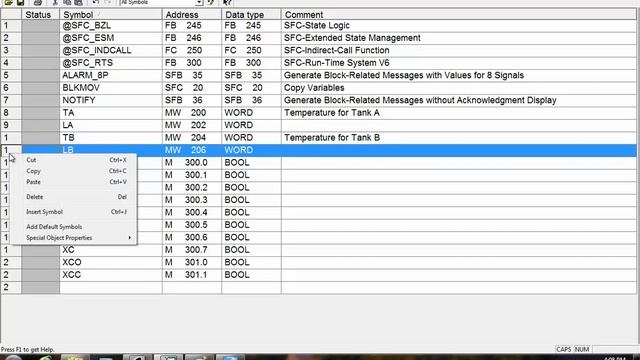Click the Edit Filter icon beside the dropdown
Screen dimensions: 640x360
point(211,2)
